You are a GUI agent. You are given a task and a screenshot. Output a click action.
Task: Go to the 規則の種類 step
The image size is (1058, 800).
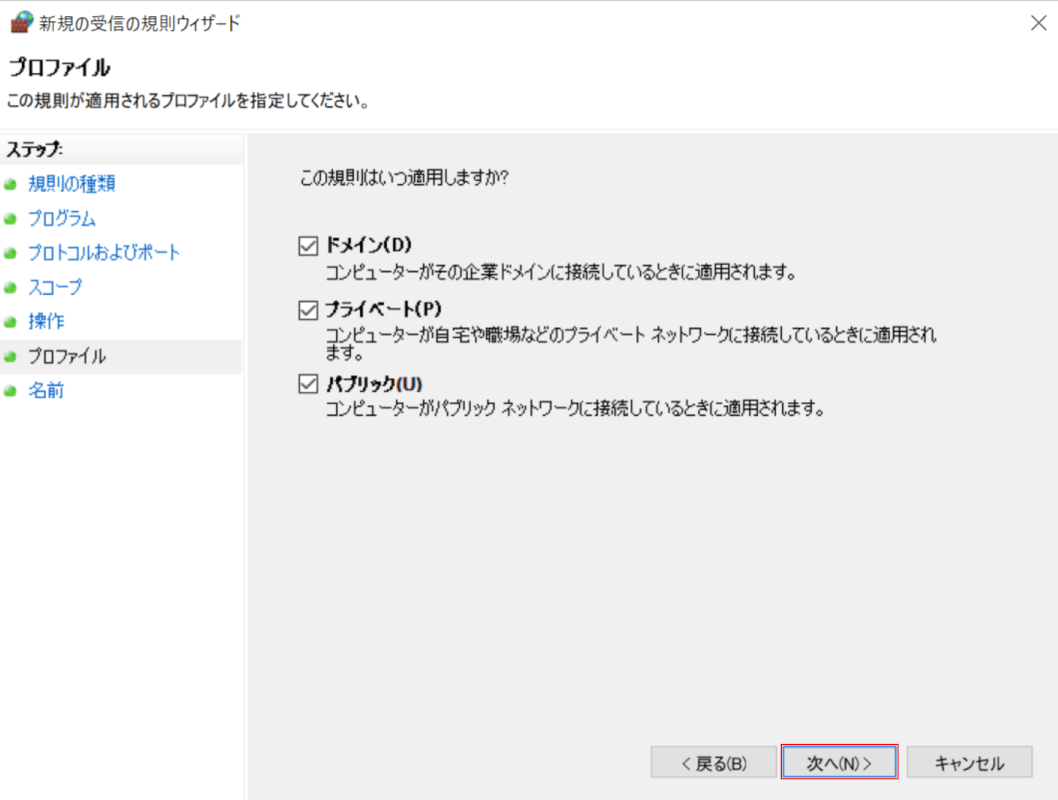point(72,184)
